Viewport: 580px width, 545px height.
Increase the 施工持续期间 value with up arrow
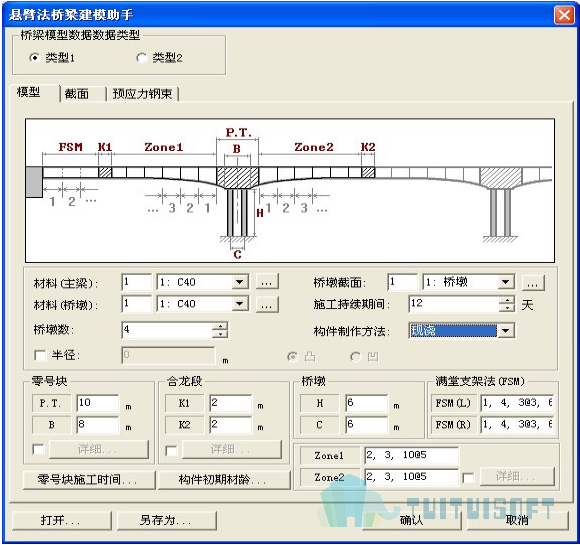coord(507,300)
